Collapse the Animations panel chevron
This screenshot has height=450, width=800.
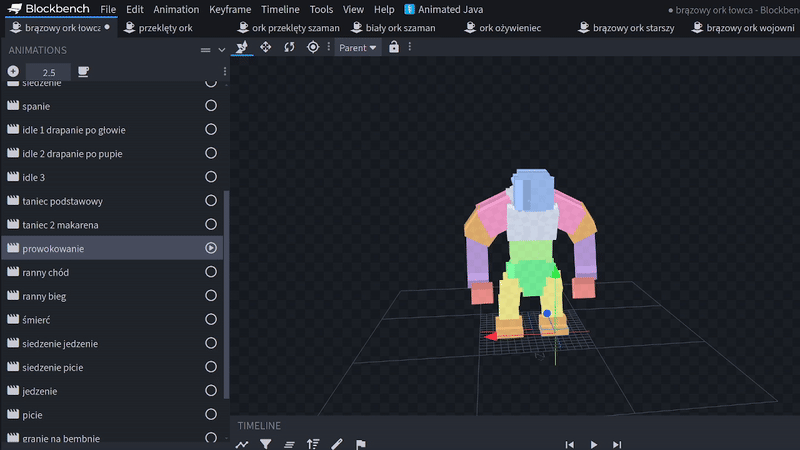[x=222, y=50]
